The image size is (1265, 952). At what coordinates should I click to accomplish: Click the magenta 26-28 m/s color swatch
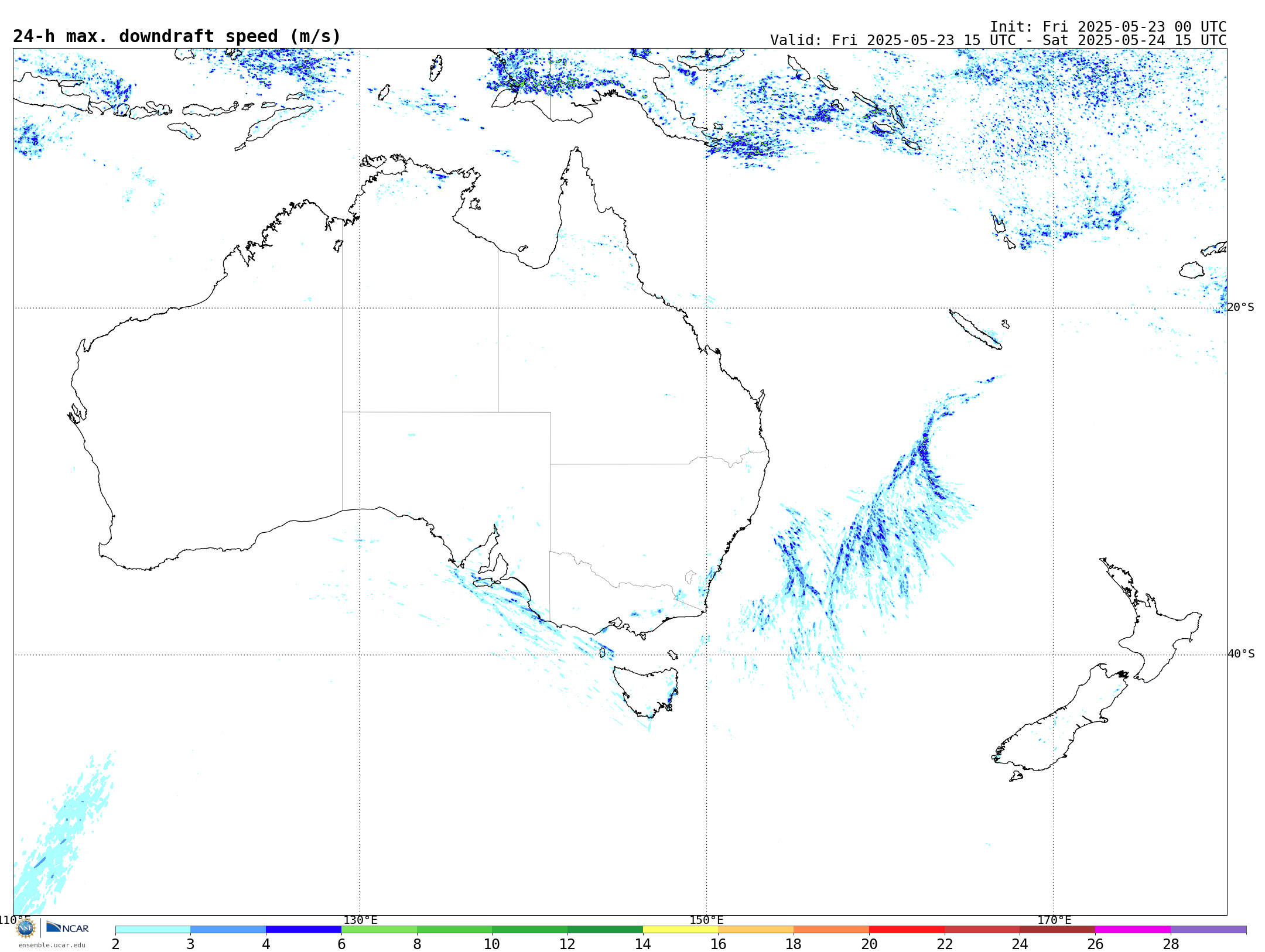pyautogui.click(x=1133, y=930)
